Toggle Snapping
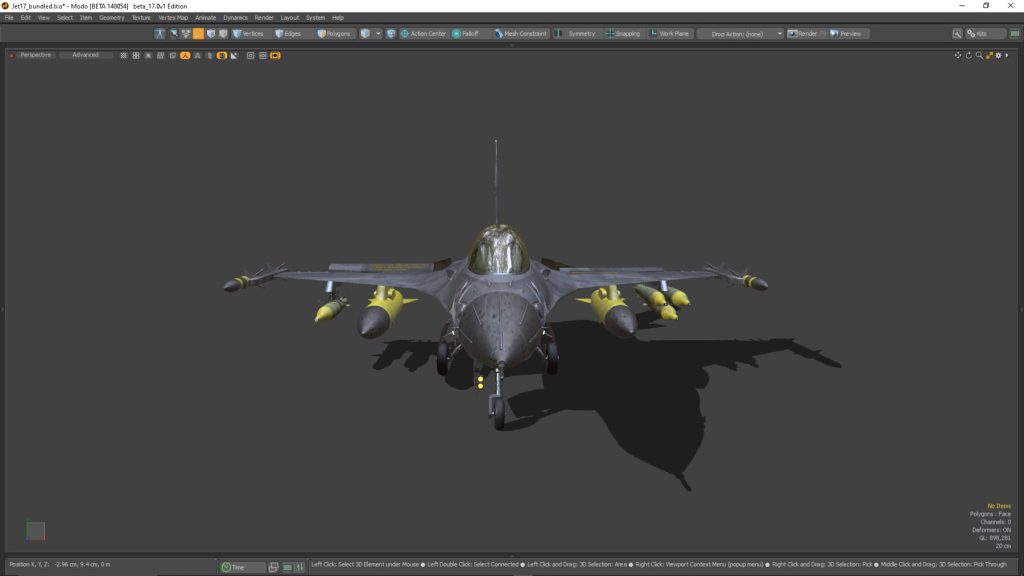1024x576 pixels. tap(622, 33)
